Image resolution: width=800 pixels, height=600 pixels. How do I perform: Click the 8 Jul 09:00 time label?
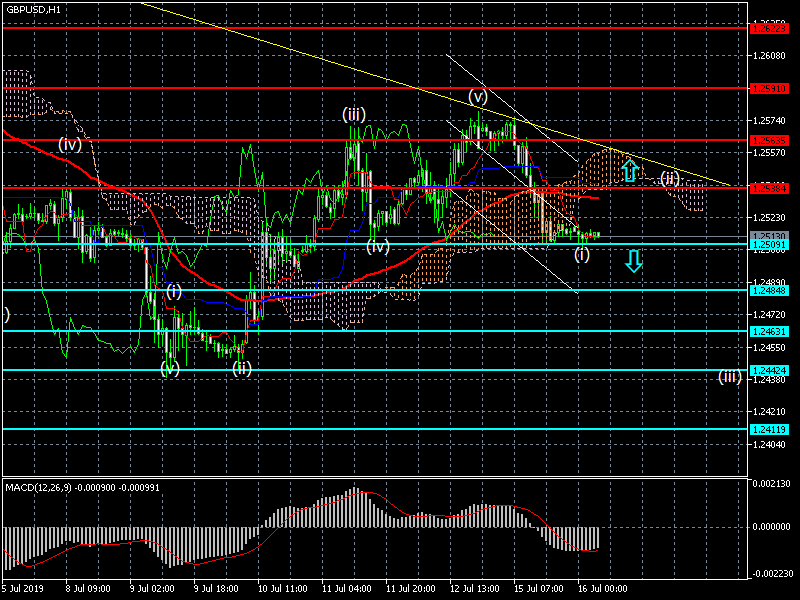88,589
